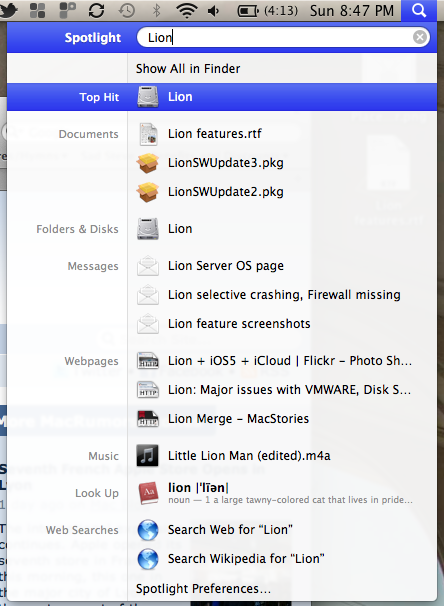
Task: Open the sync arrows menu bar icon
Action: click(96, 10)
